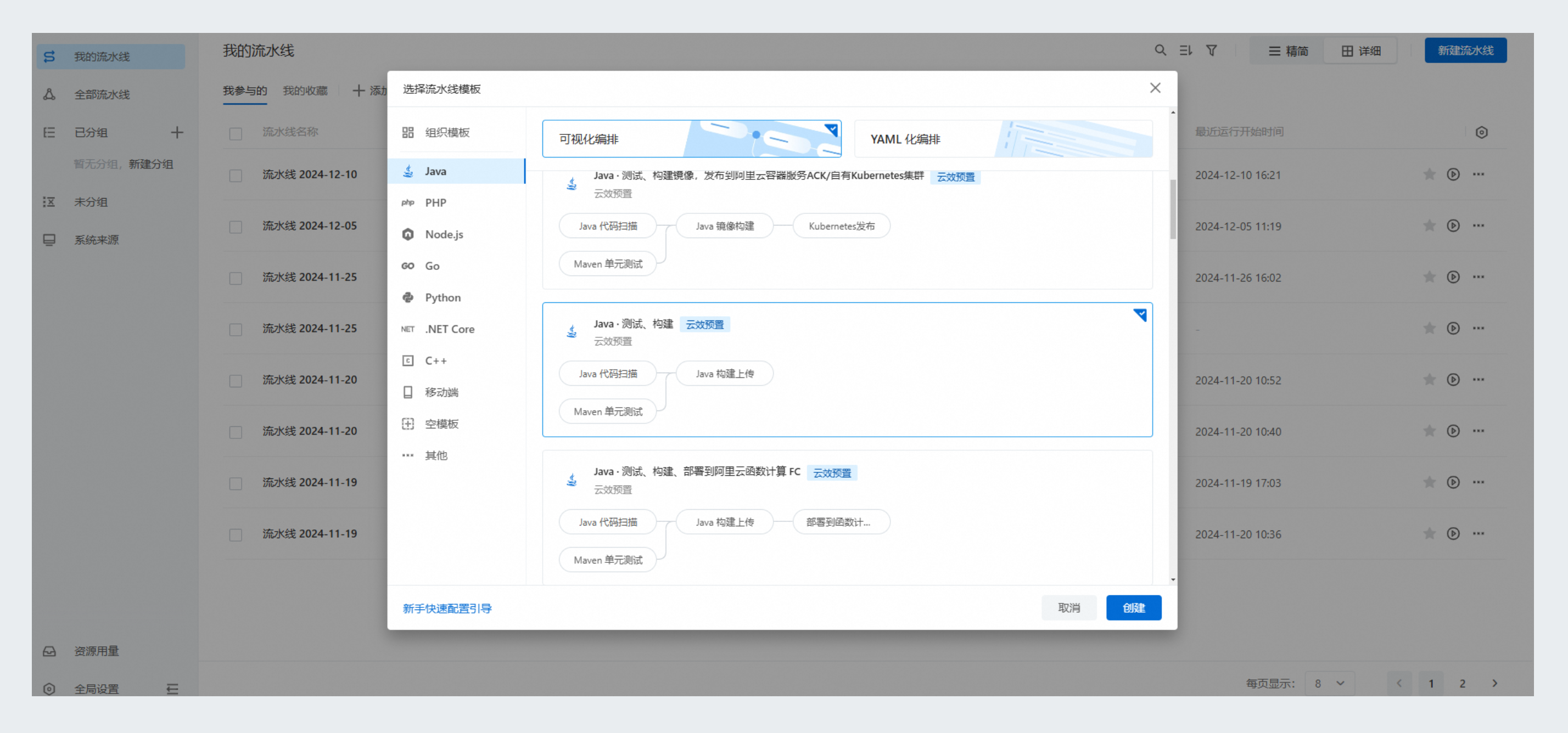Select the .NET Core template category
1568x733 pixels.
pyautogui.click(x=456, y=329)
